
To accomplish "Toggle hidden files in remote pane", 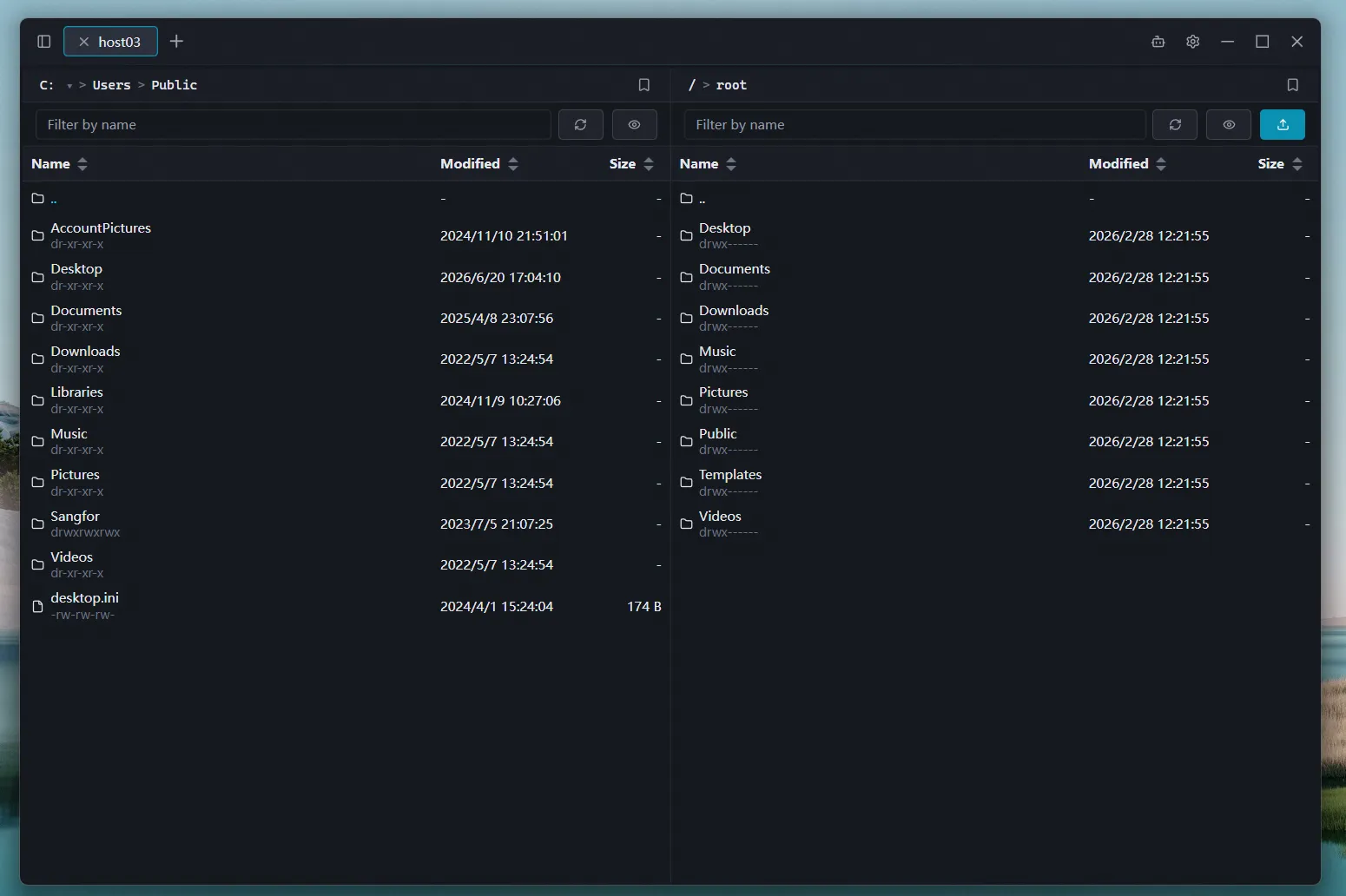I will (1229, 125).
